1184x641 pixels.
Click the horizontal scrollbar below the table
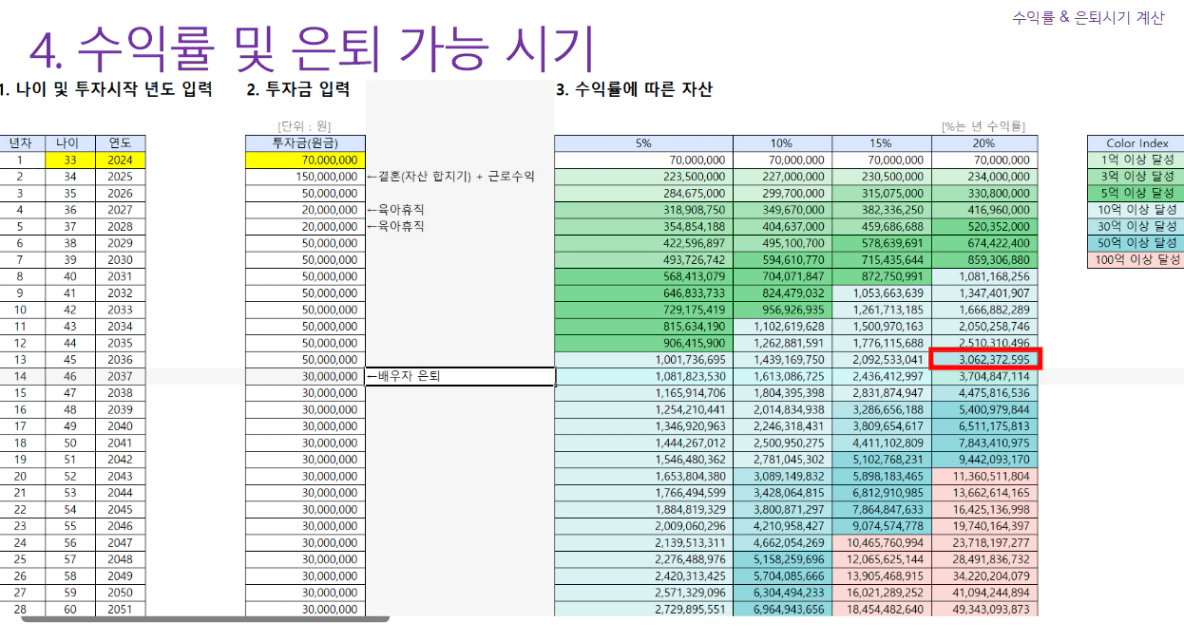click(x=200, y=620)
